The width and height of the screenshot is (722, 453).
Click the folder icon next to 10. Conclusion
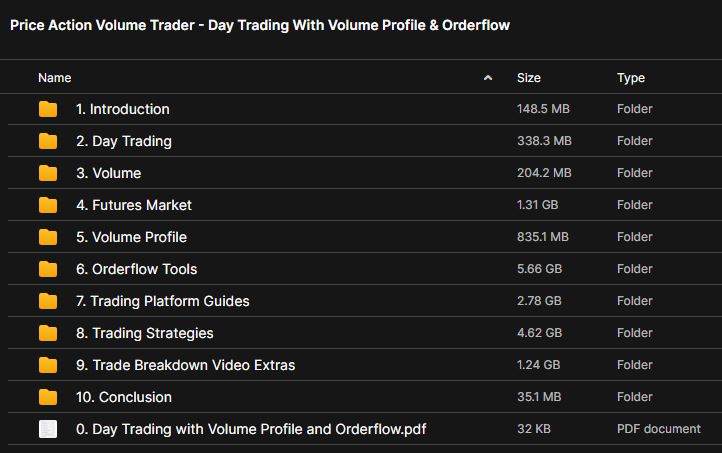[x=48, y=397]
